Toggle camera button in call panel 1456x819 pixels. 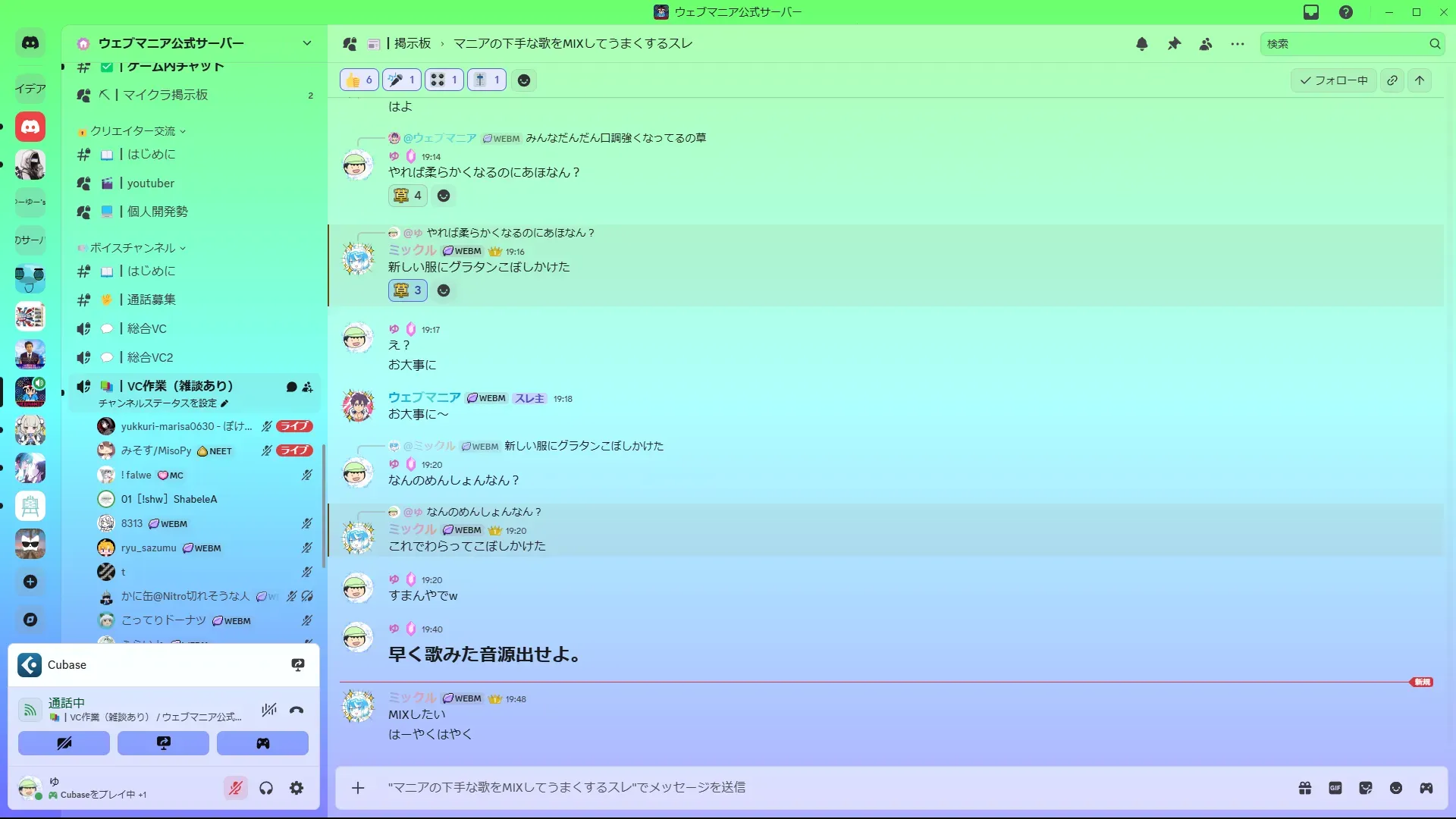coord(64,743)
